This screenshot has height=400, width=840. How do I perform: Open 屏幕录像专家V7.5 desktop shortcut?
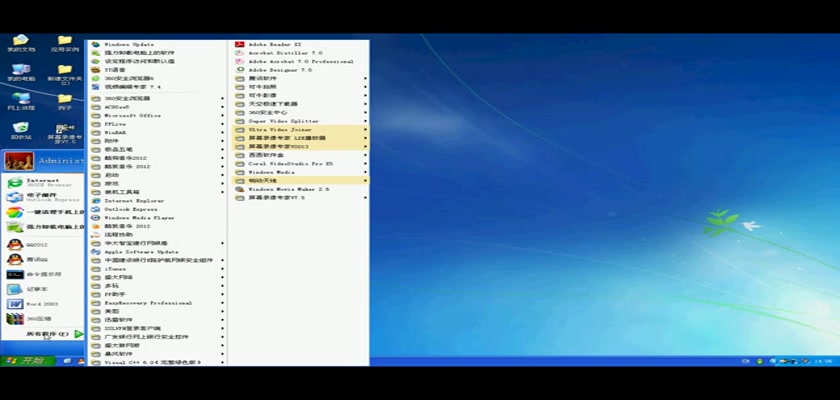pos(65,134)
